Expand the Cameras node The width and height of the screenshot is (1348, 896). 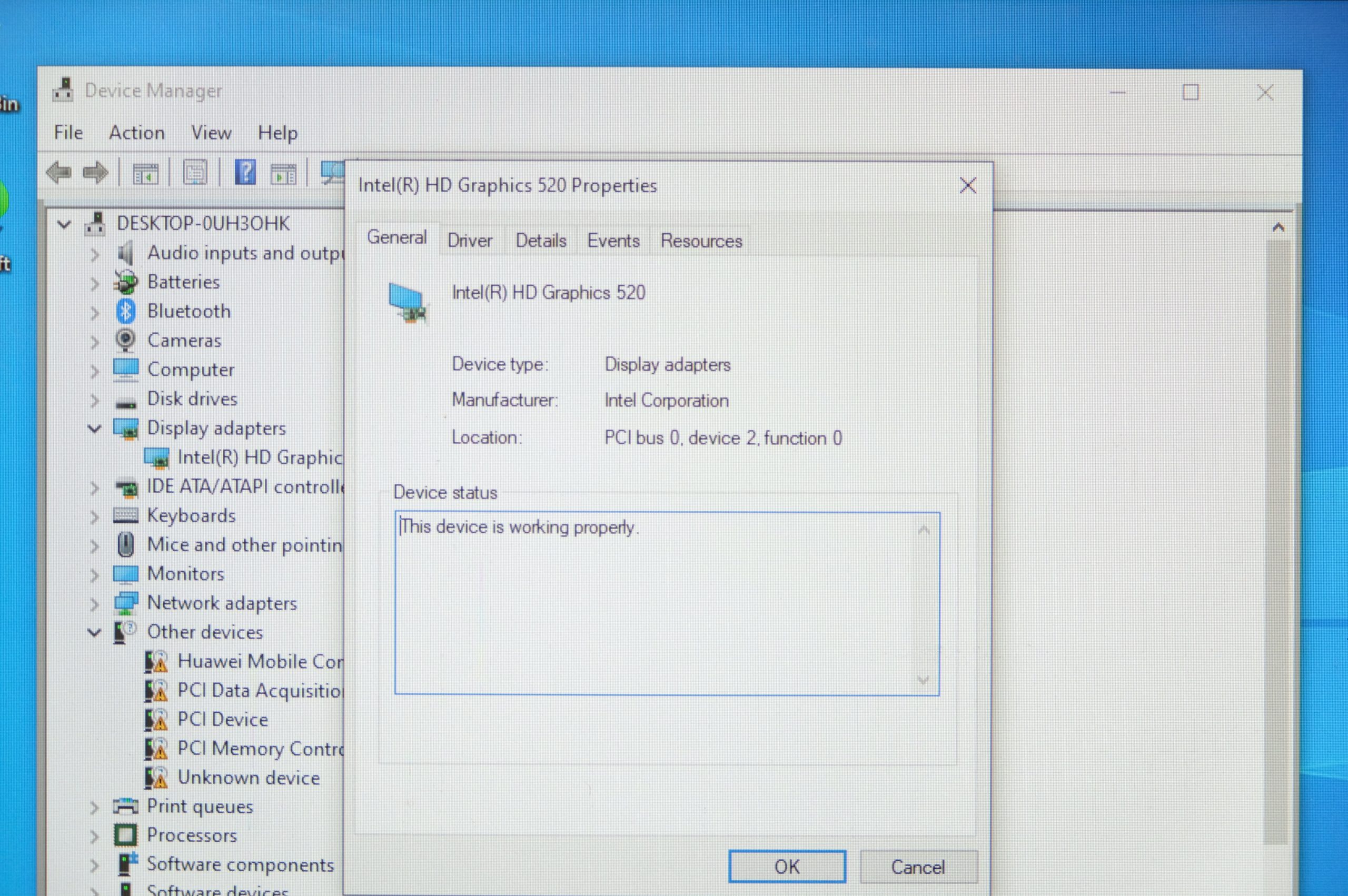click(95, 341)
